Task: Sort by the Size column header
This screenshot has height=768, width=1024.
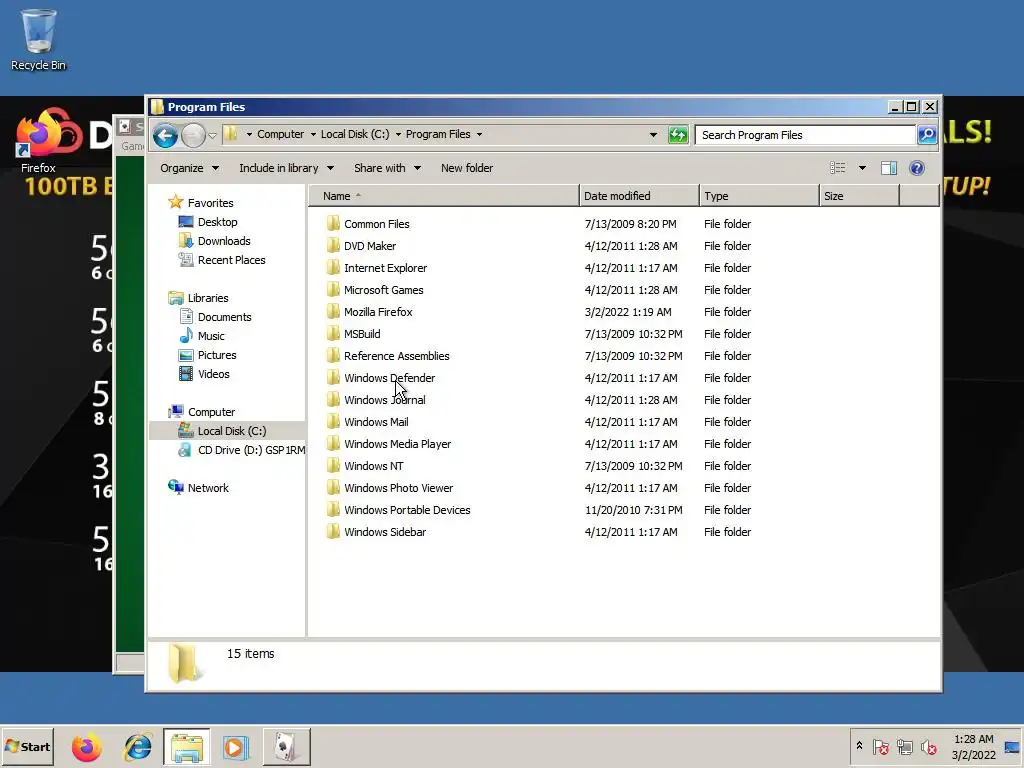Action: (x=859, y=196)
